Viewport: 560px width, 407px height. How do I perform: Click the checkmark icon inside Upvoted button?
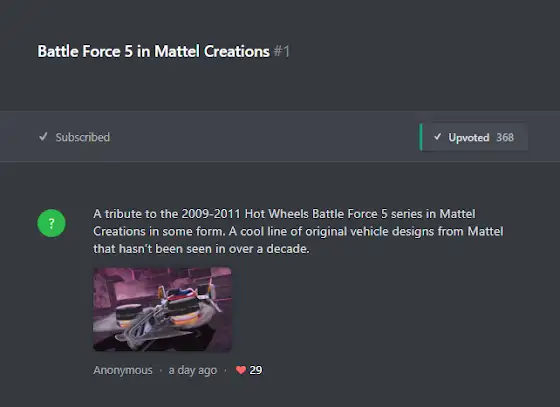(438, 137)
